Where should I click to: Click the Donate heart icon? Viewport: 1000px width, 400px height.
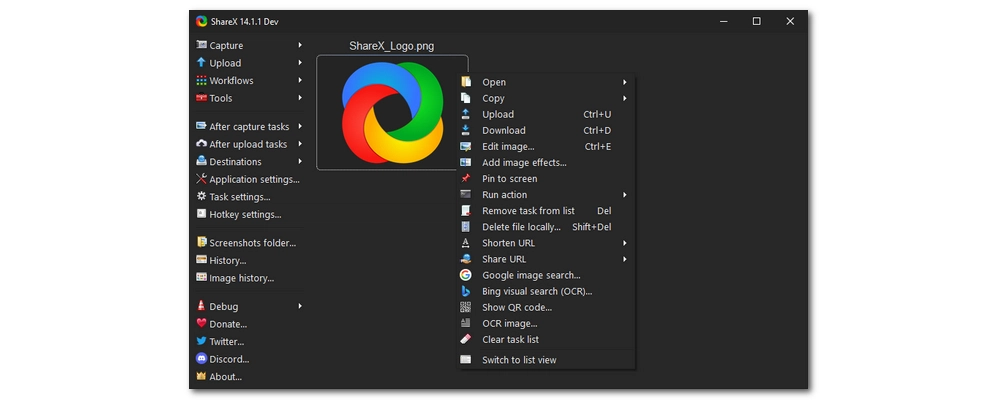coord(201,324)
